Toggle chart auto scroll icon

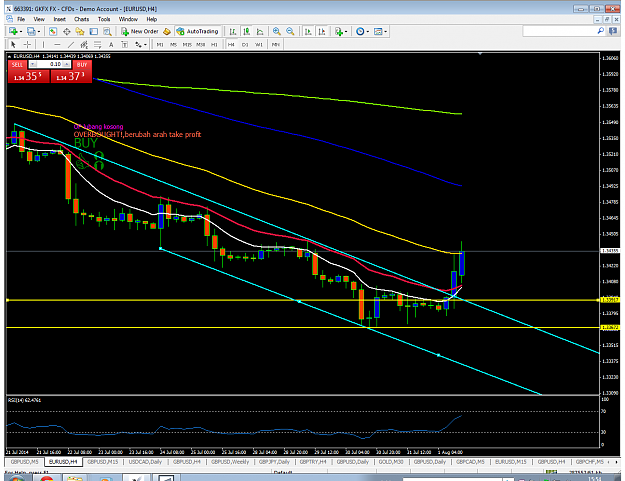[x=308, y=31]
